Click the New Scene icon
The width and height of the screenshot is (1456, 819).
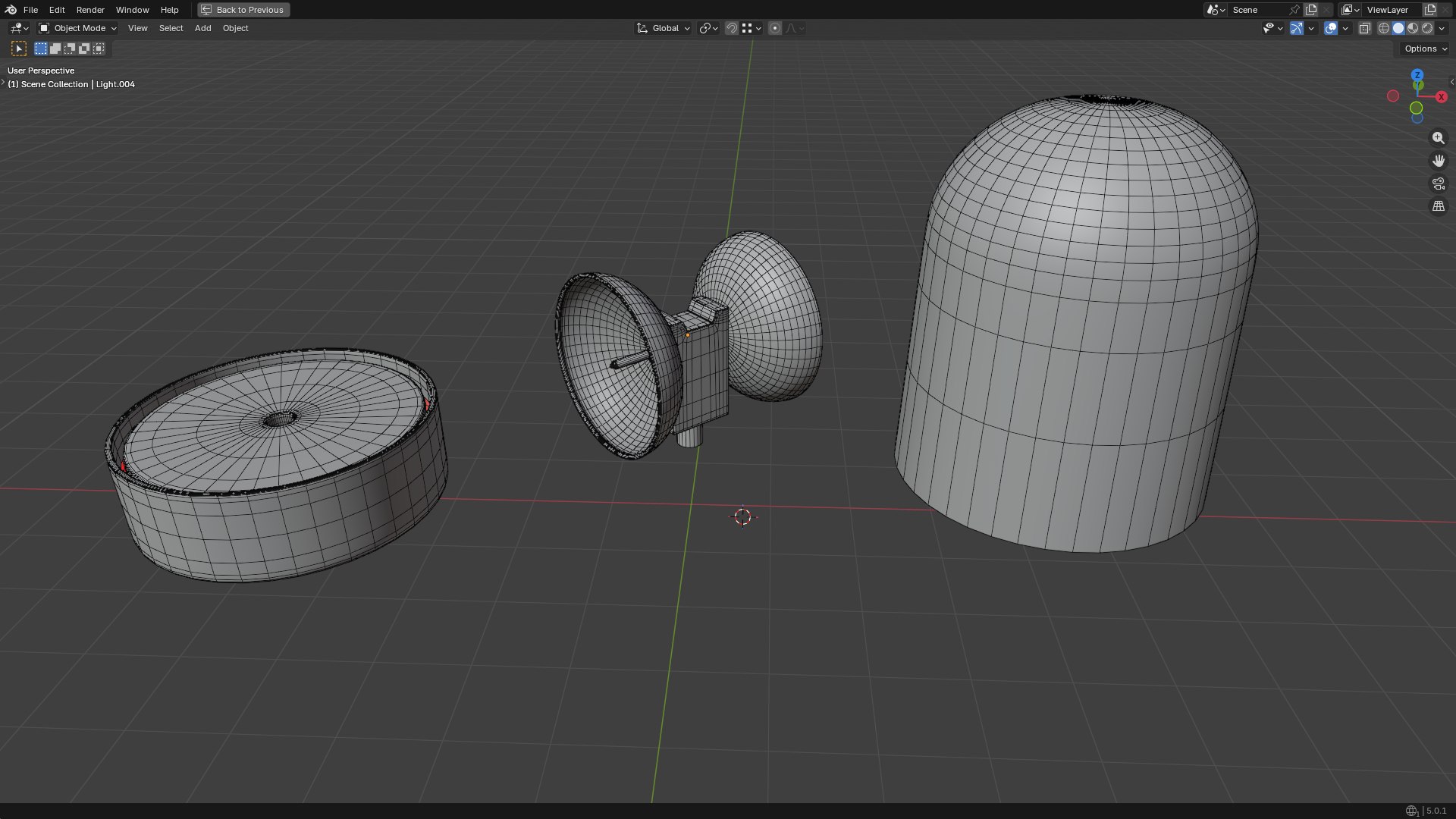[1311, 10]
